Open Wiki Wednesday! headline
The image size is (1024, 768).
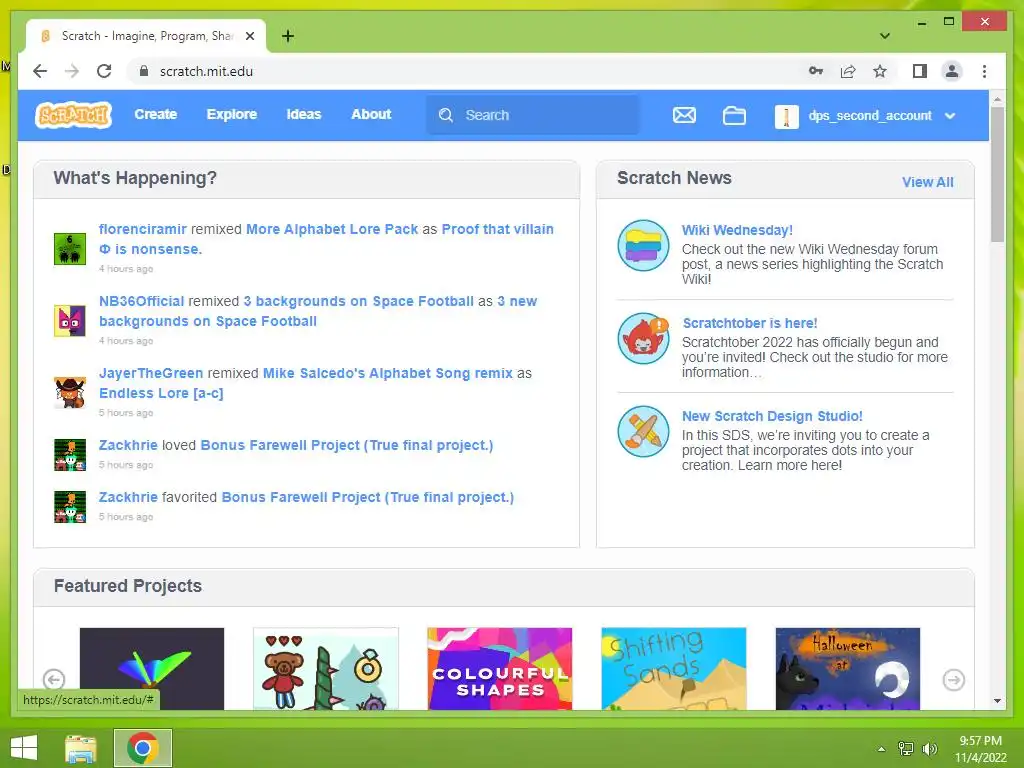737,230
